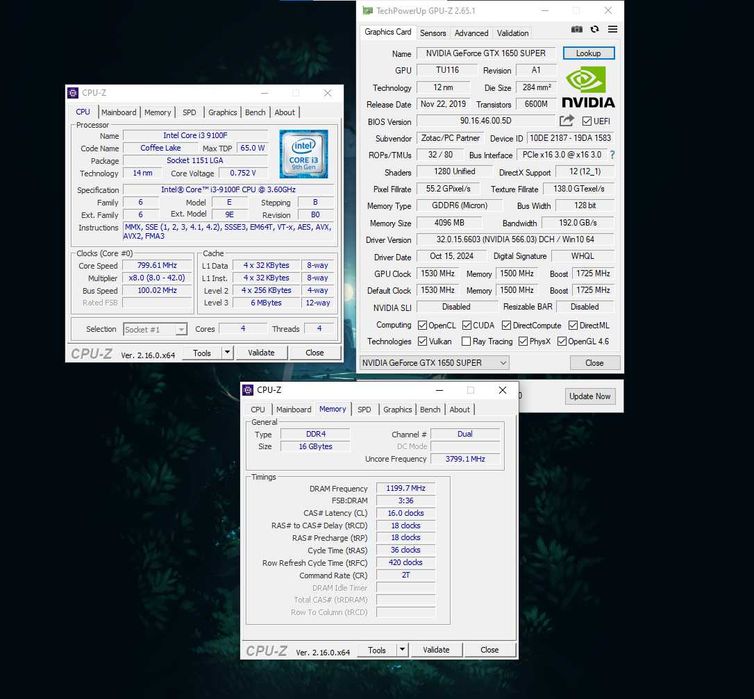Click the Driver Version field in GPU-Z
754x699 pixels.
tap(515, 239)
